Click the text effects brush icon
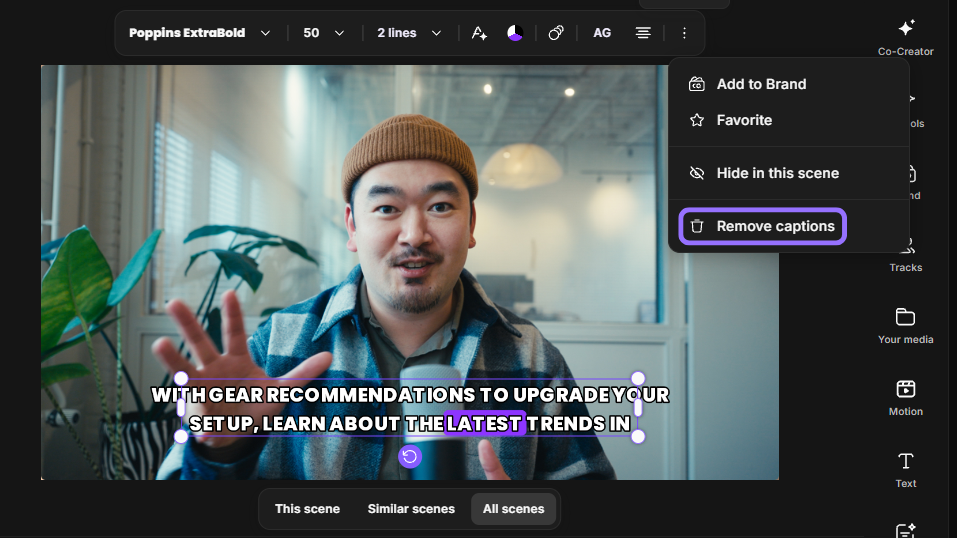Image resolution: width=957 pixels, height=538 pixels. pos(556,33)
